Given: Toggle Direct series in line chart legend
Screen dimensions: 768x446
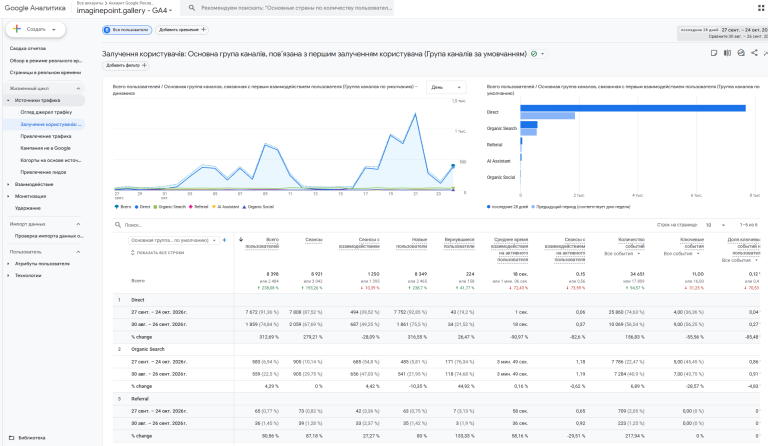Looking at the screenshot, I should click(142, 207).
